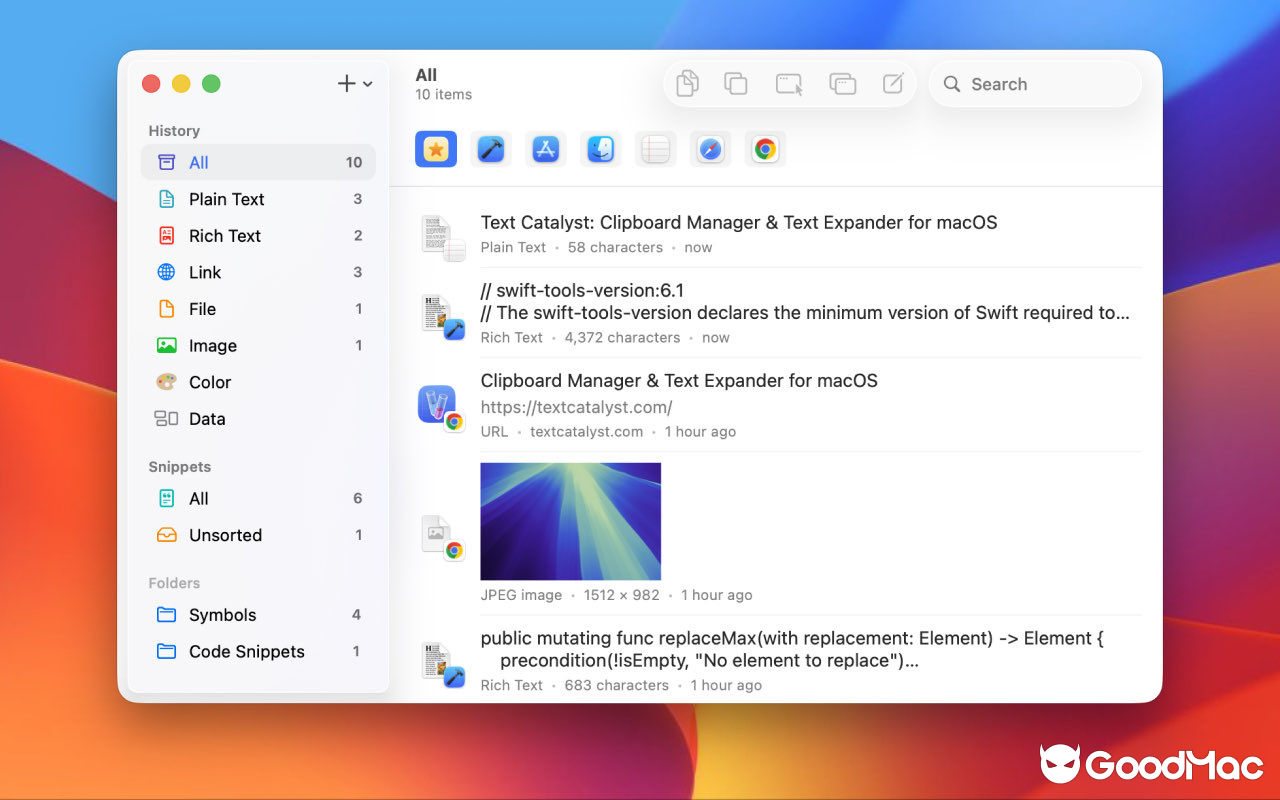Viewport: 1280px width, 800px height.
Task: Filter clipboard items by Google Chrome
Action: click(x=765, y=147)
